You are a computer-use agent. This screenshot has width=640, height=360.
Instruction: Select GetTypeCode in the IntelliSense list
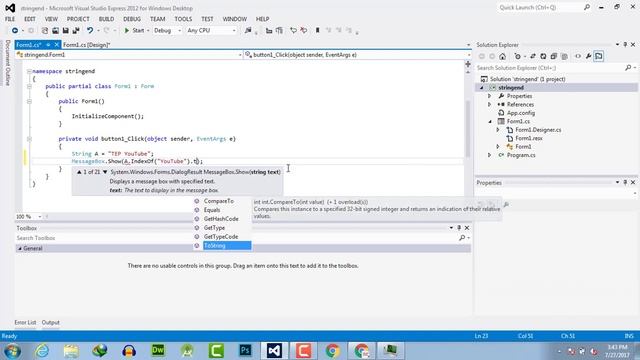pos(222,237)
